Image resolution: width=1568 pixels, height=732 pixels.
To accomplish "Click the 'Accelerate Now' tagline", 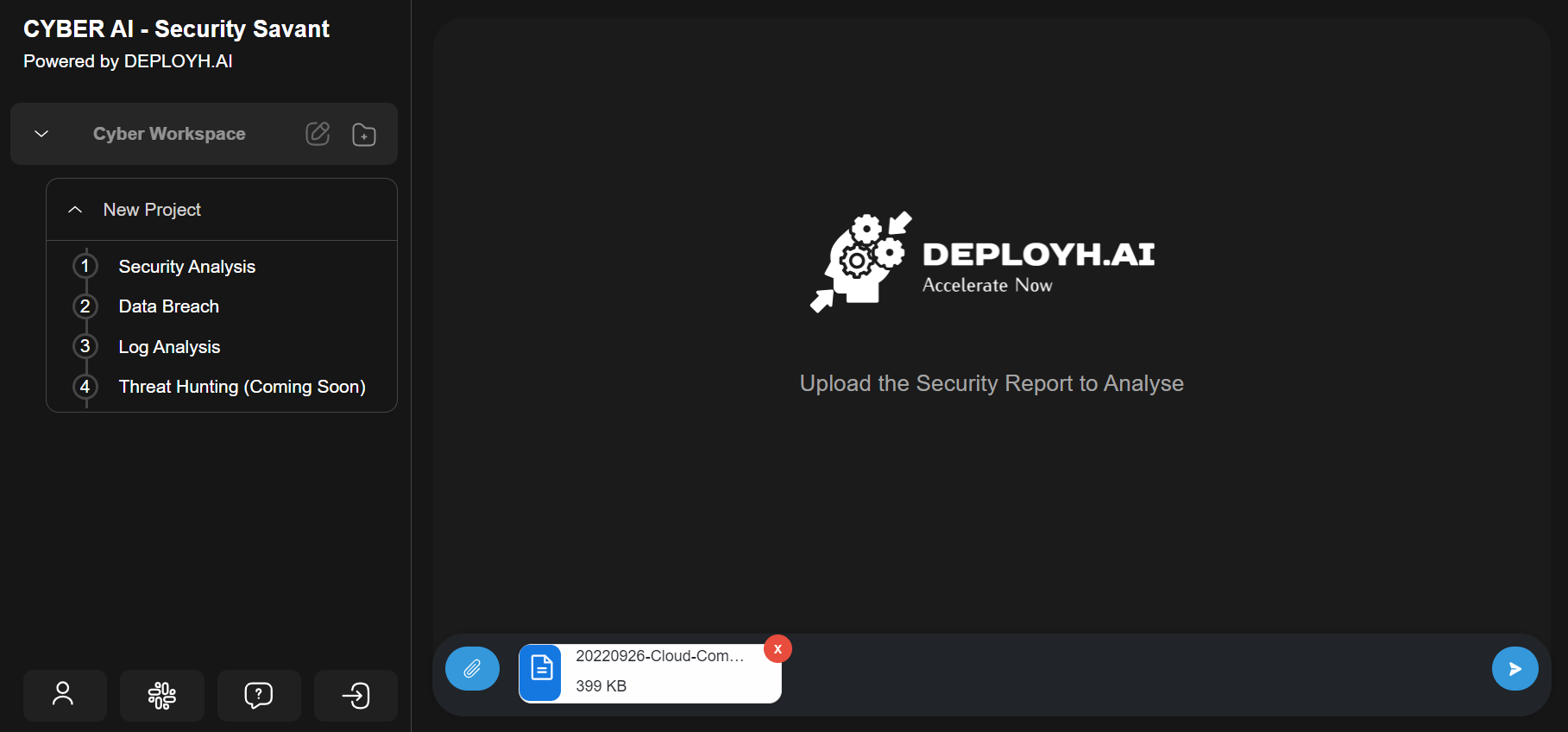I will 987,285.
